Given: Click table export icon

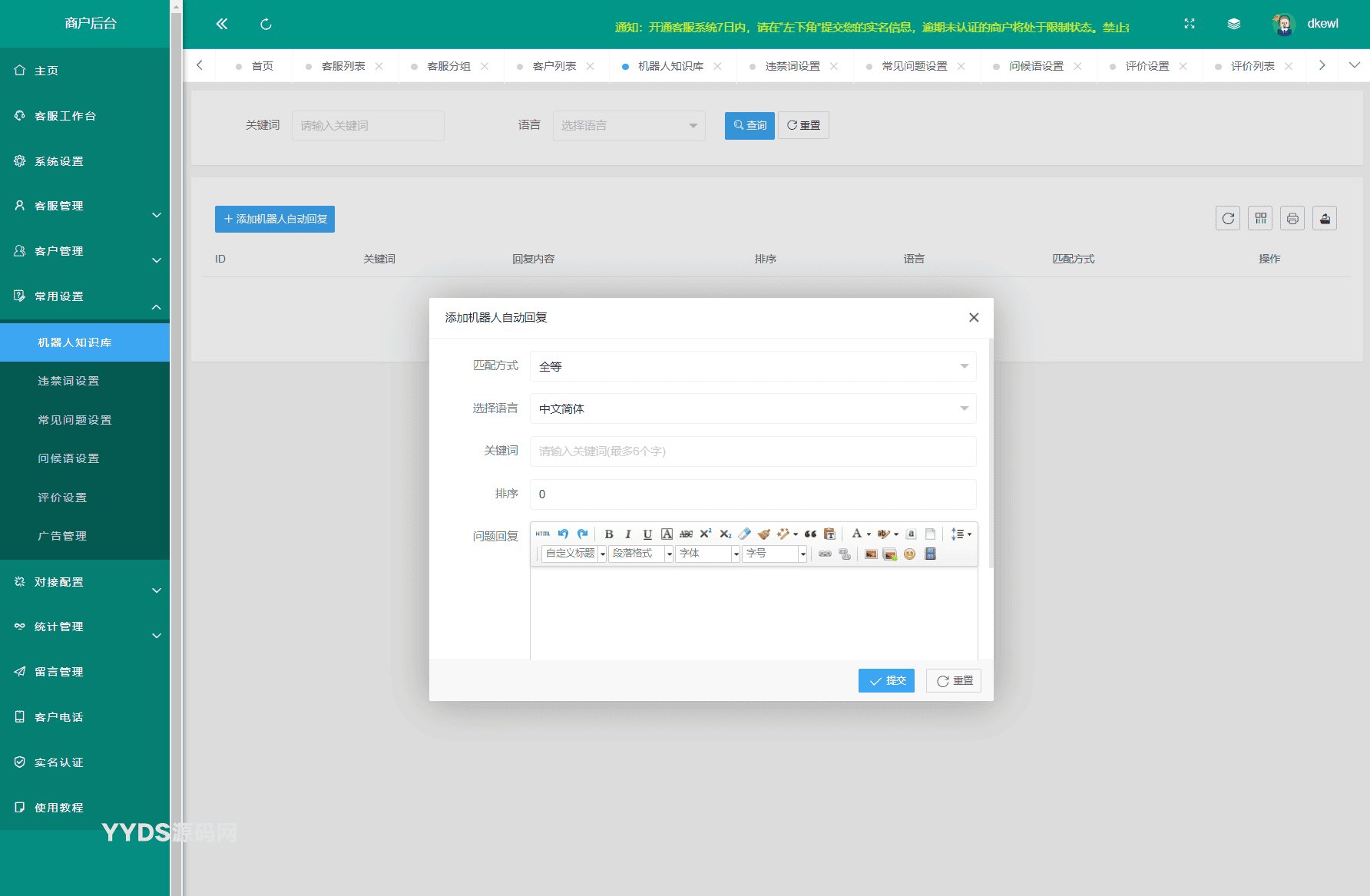Looking at the screenshot, I should tap(1325, 219).
